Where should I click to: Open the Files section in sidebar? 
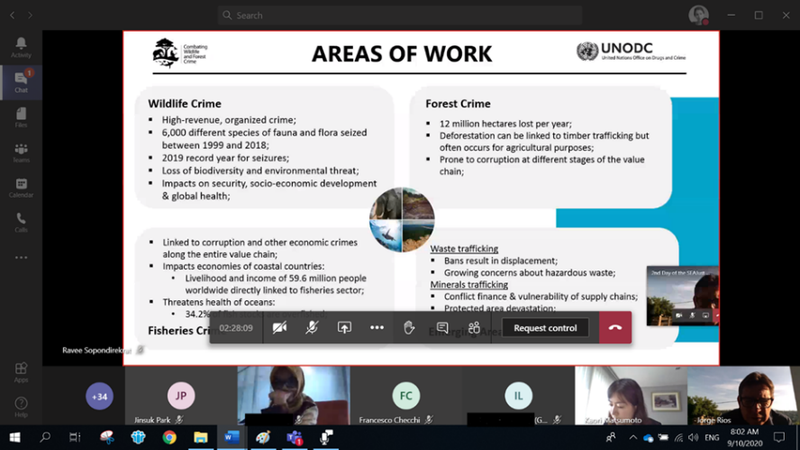pyautogui.click(x=21, y=116)
